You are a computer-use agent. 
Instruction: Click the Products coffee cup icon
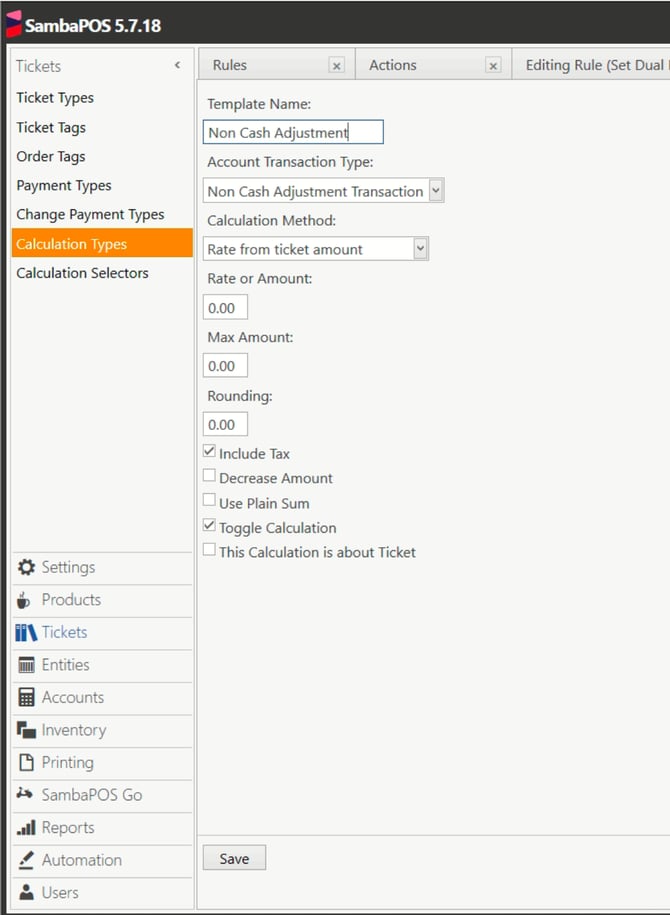(23, 600)
